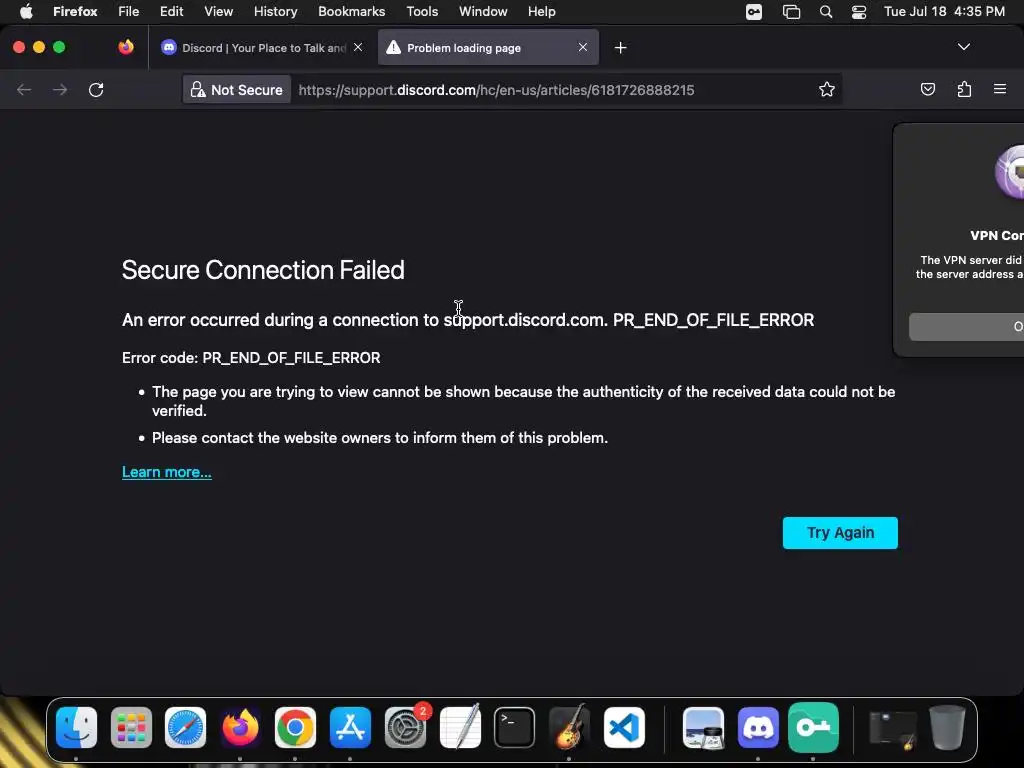This screenshot has width=1024, height=768.
Task: Open the Firefox application menu
Action: 75,11
